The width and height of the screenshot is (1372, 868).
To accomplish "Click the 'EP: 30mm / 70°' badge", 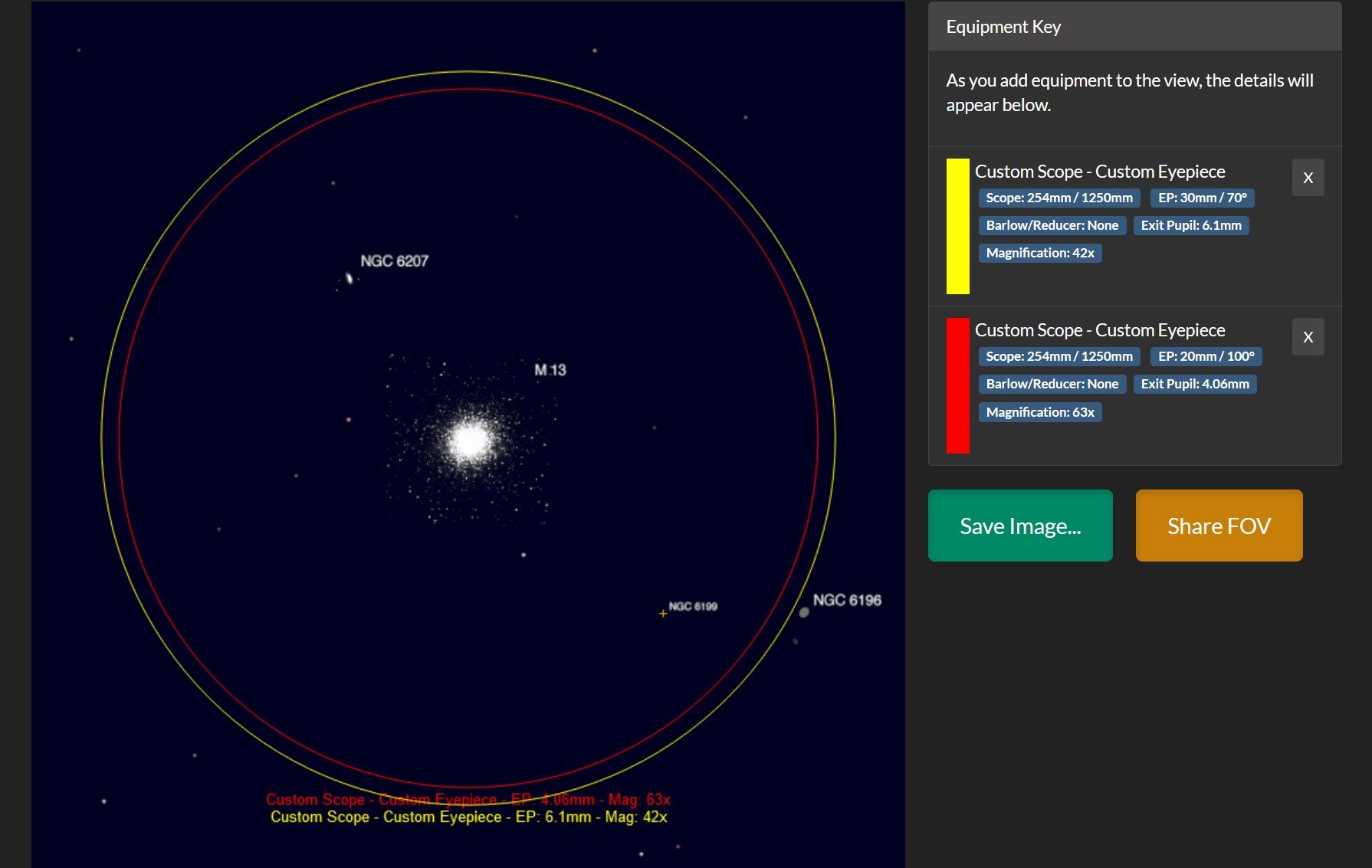I will (1202, 198).
